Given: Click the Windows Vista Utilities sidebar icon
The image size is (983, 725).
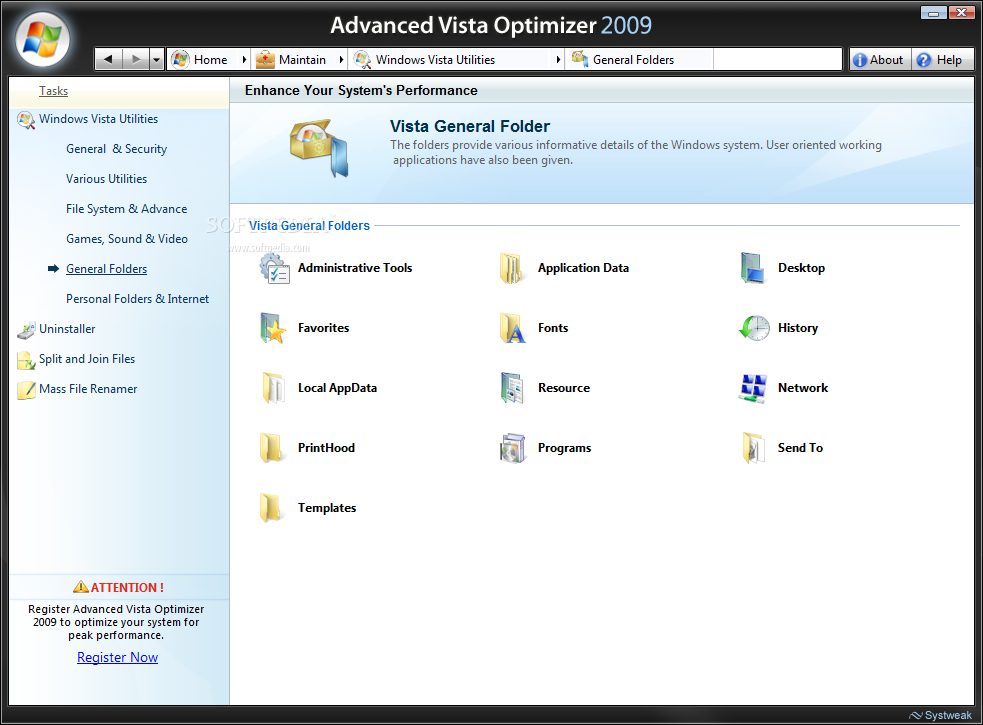Looking at the screenshot, I should tap(26, 120).
